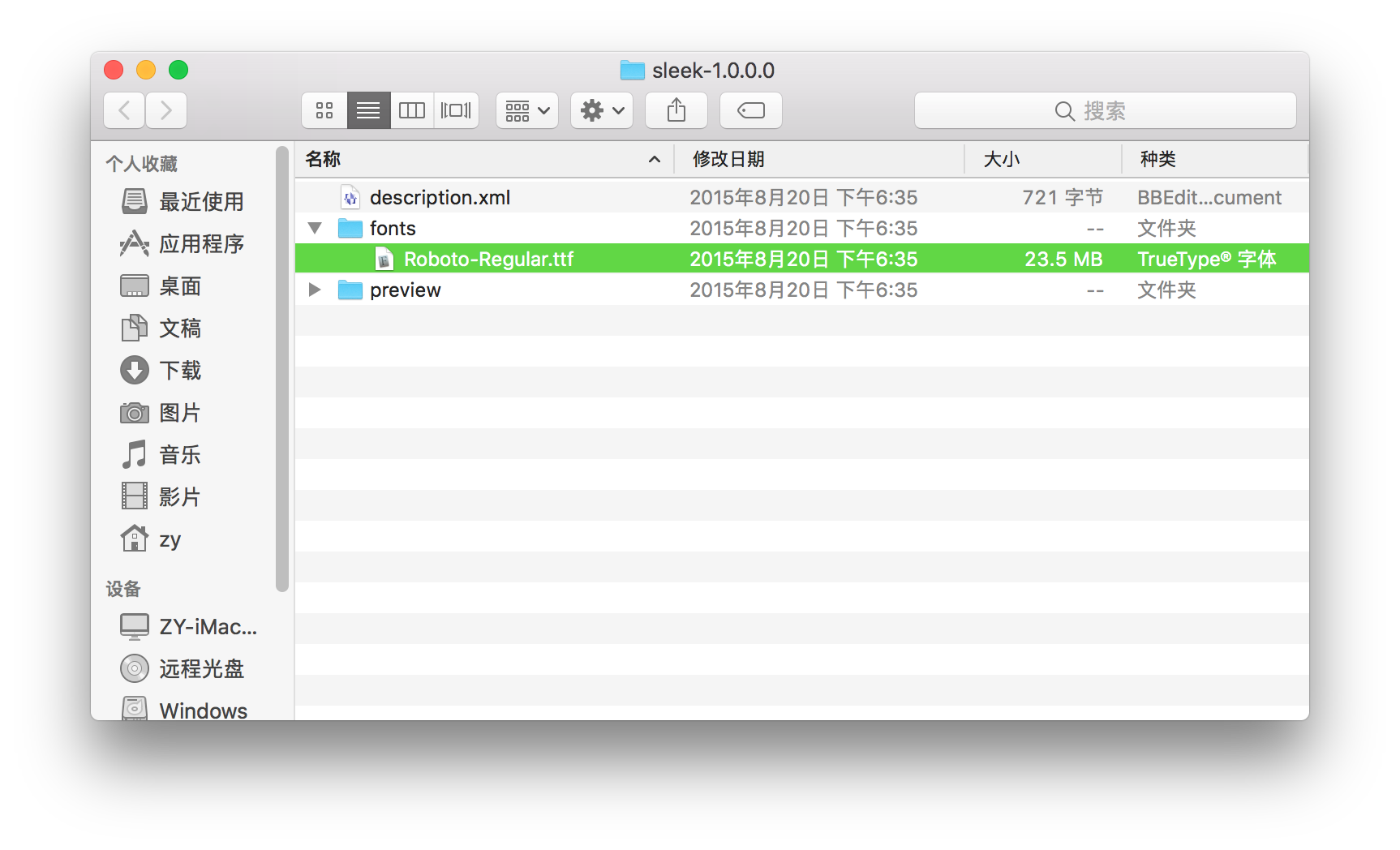
Task: Click the edit tags button
Action: point(751,110)
